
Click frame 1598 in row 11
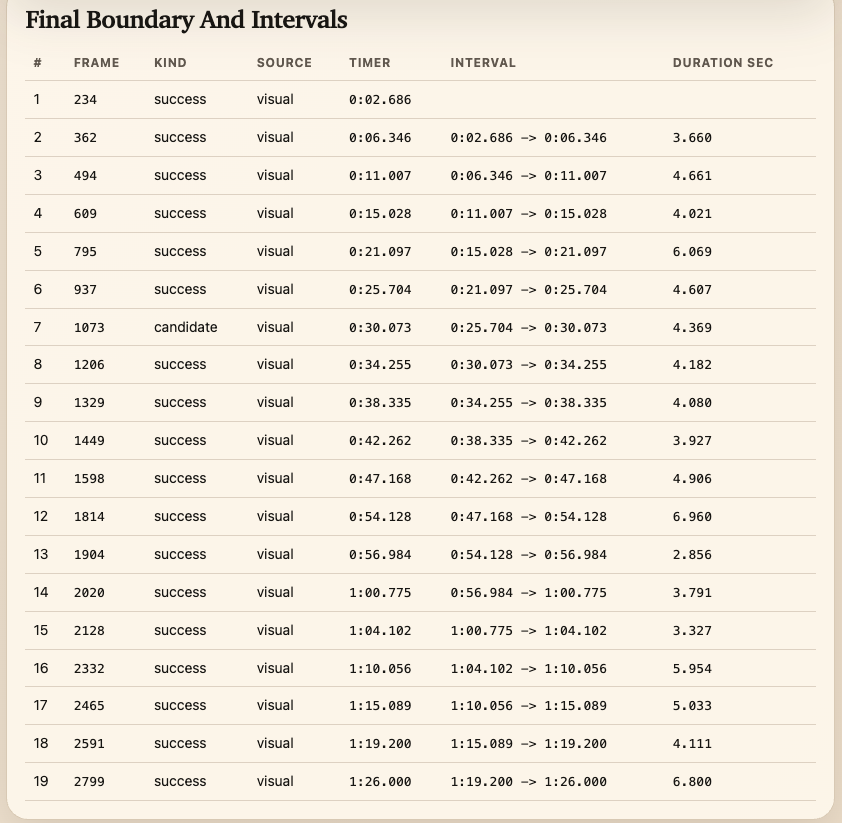pyautogui.click(x=89, y=478)
